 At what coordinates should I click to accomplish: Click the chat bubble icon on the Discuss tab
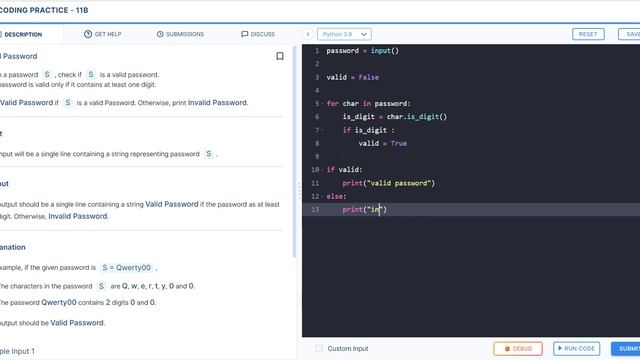click(244, 34)
